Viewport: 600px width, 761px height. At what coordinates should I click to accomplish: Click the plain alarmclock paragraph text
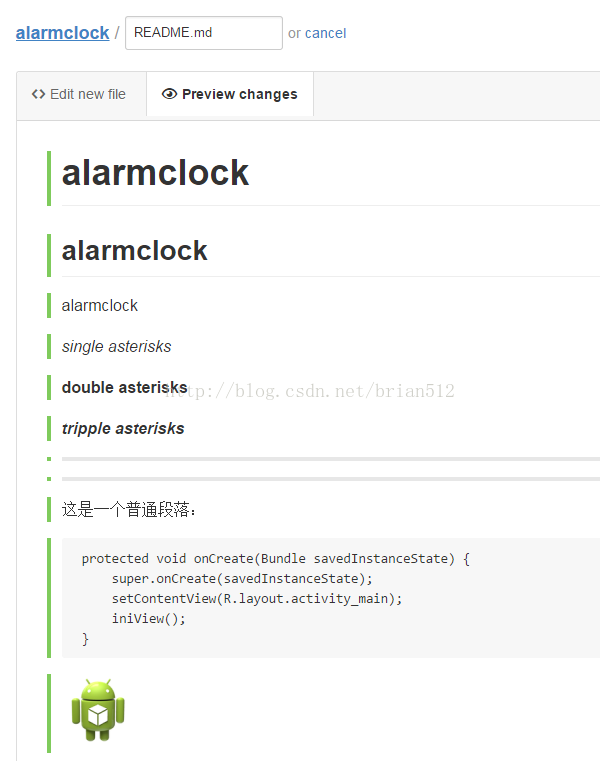(x=100, y=306)
